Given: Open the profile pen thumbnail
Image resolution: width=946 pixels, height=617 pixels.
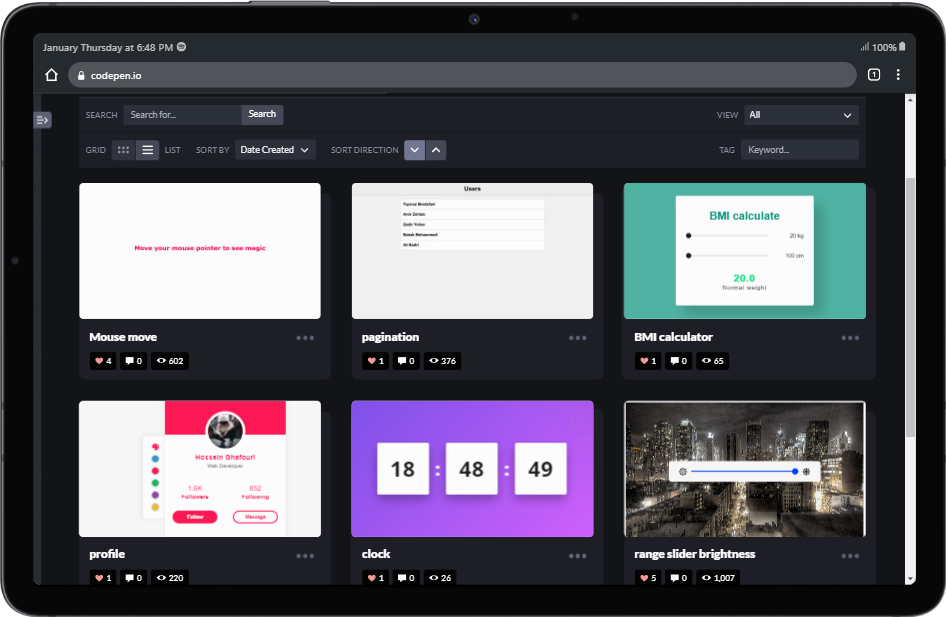Looking at the screenshot, I should 200,469.
